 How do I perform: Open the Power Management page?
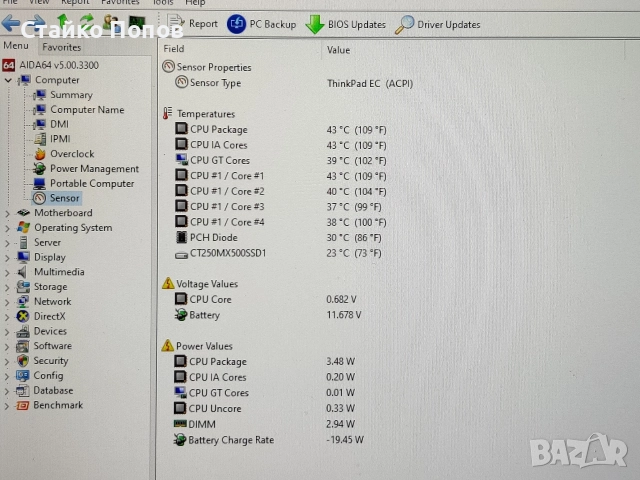point(87,169)
